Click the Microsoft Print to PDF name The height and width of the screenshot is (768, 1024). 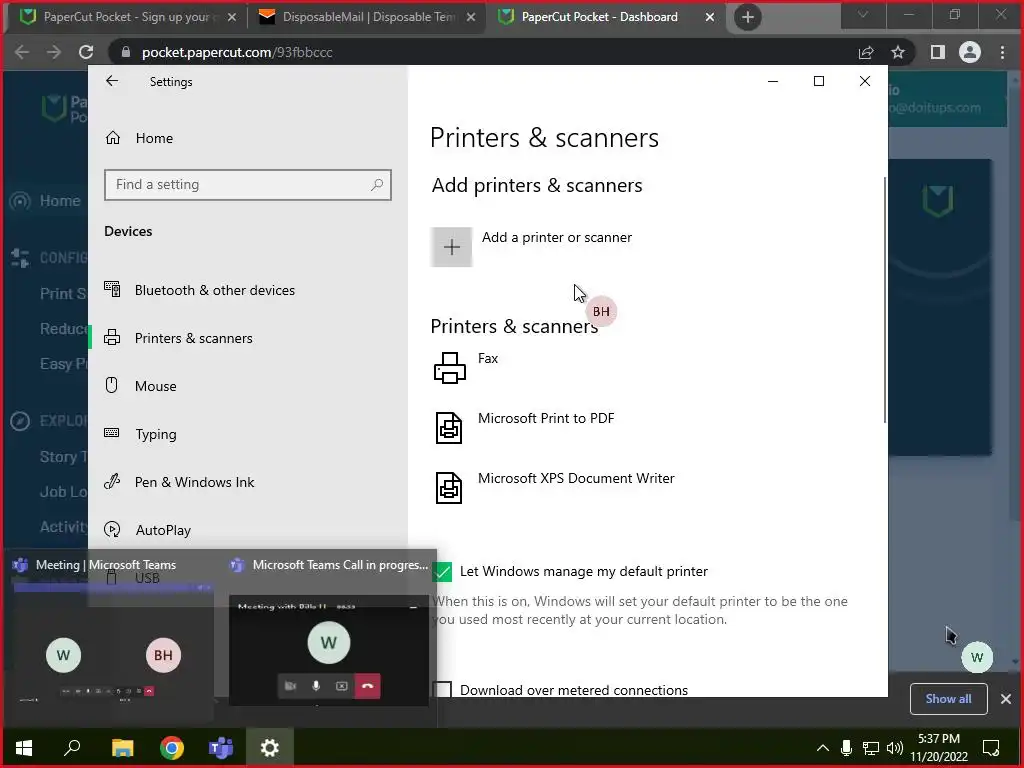coord(546,418)
